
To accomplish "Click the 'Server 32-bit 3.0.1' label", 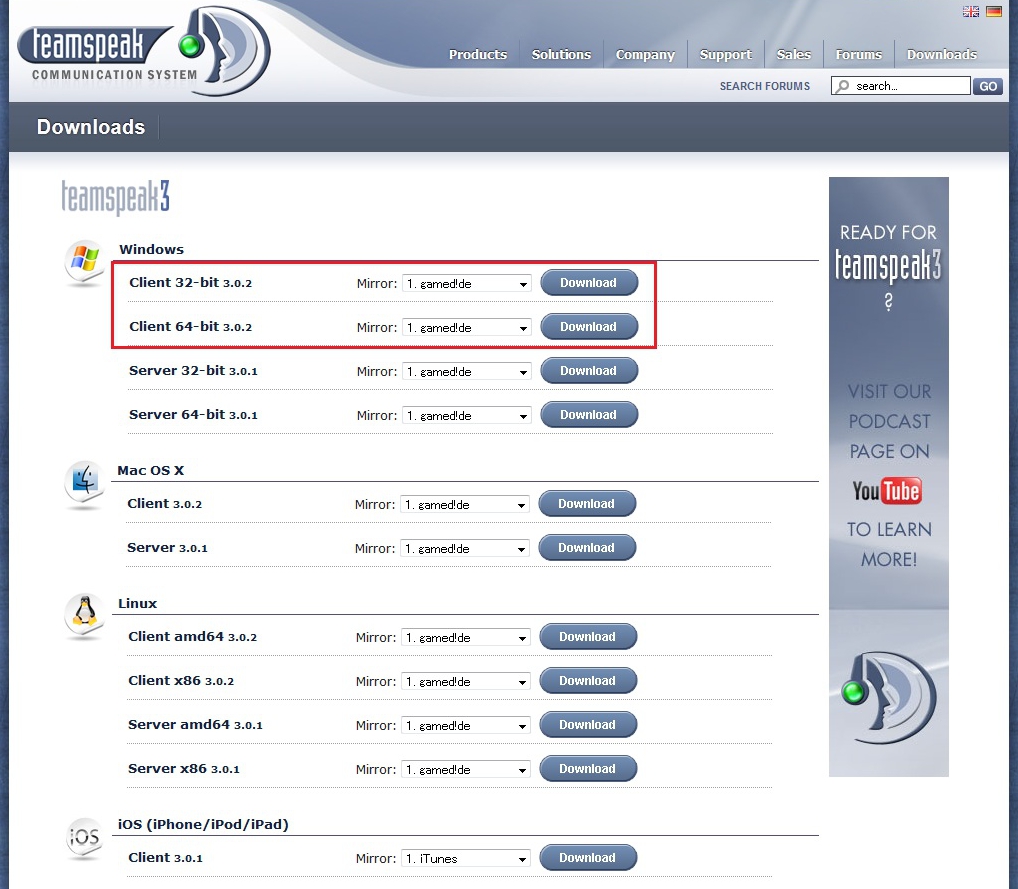I will [x=193, y=371].
